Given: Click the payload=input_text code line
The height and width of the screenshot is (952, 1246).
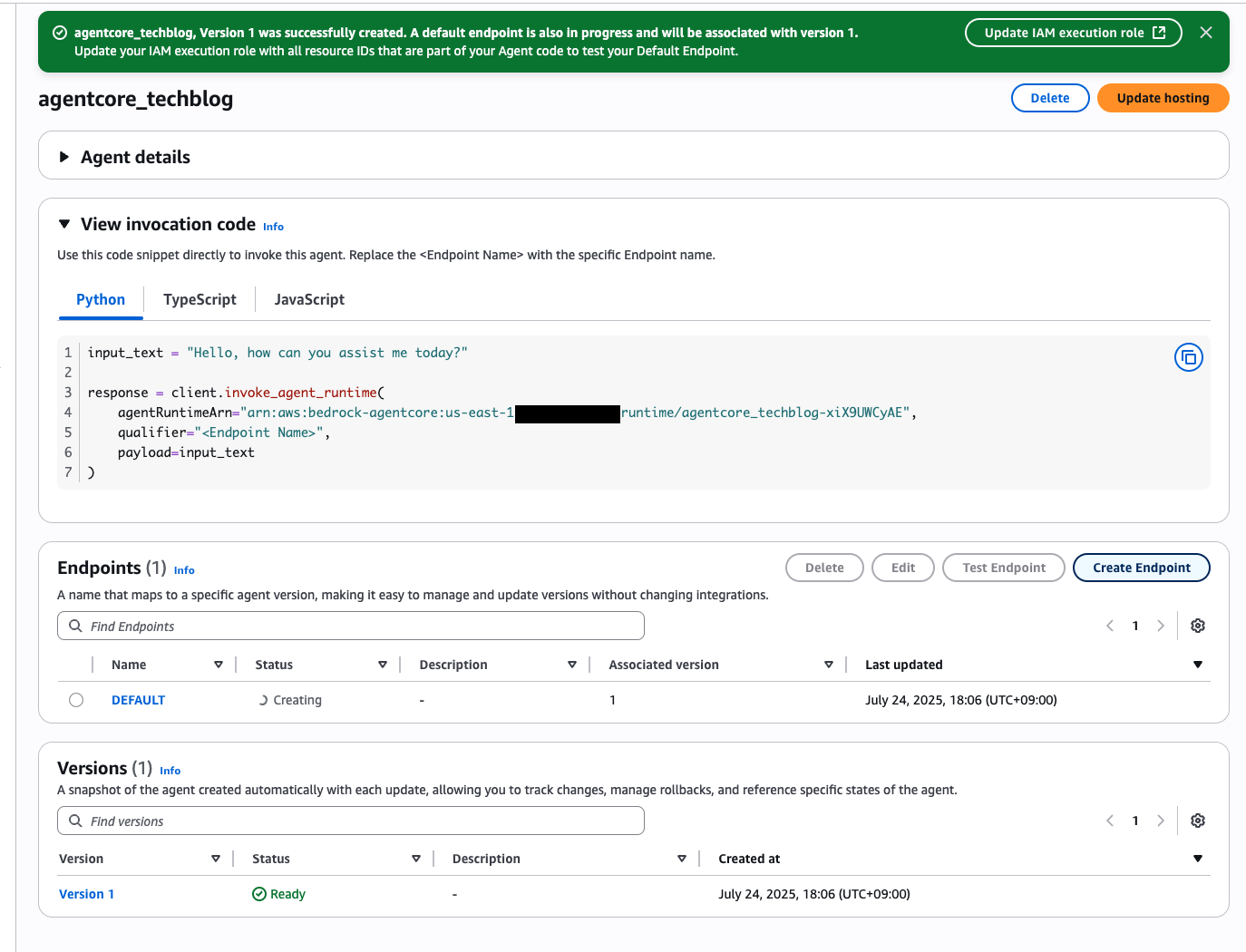Looking at the screenshot, I should (186, 452).
